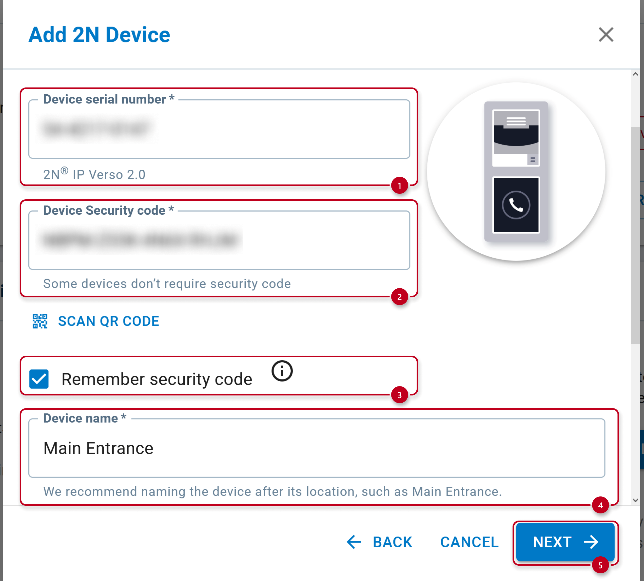Click into the Device Security code field
Image resolution: width=644 pixels, height=581 pixels.
[218, 241]
